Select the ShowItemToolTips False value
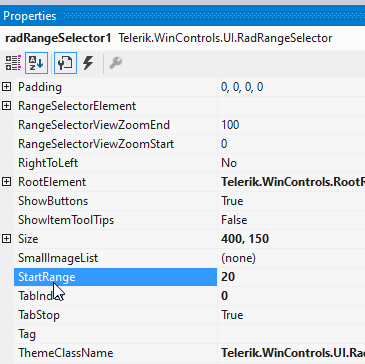 pos(291,220)
